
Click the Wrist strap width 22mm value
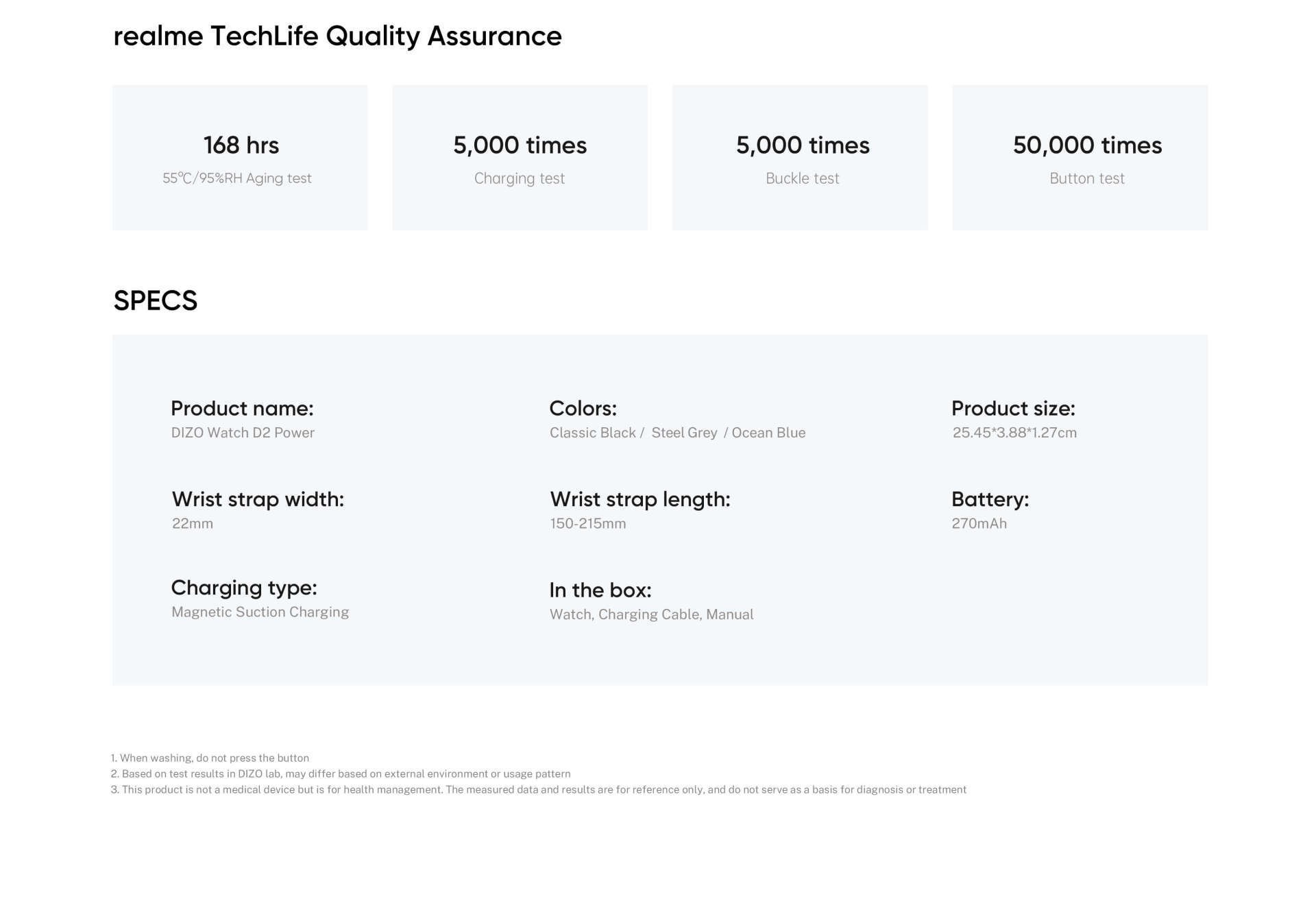[x=193, y=524]
